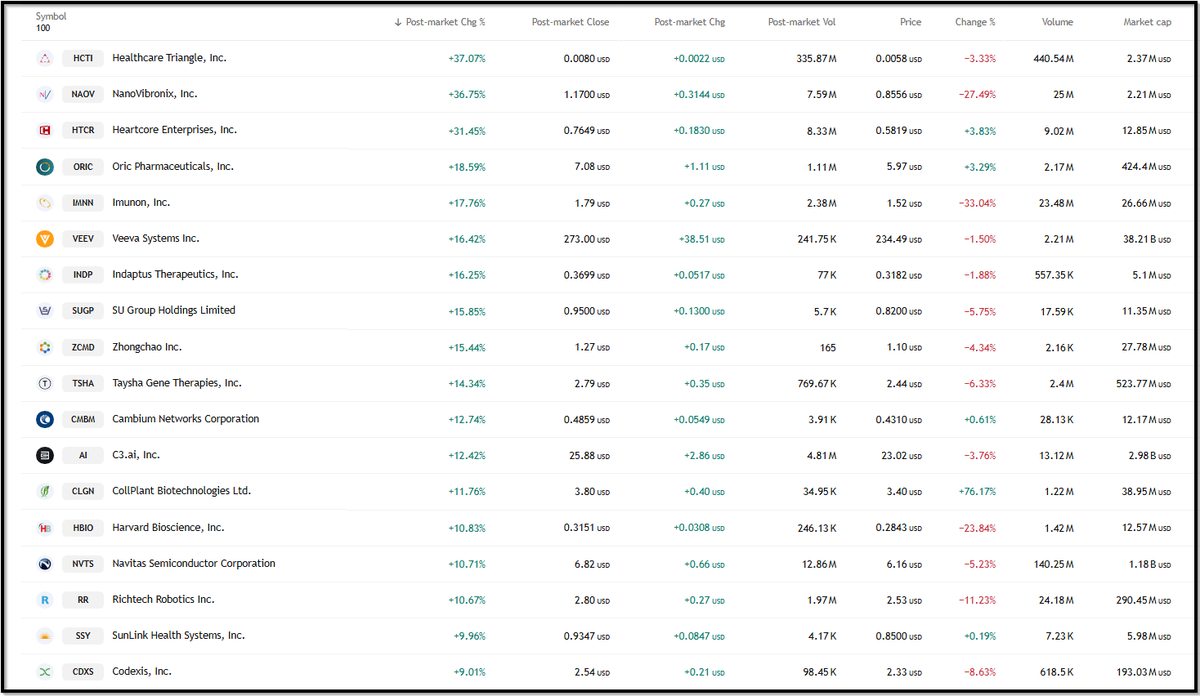1200x696 pixels.
Task: Sort by Volume column header
Action: pos(1057,22)
